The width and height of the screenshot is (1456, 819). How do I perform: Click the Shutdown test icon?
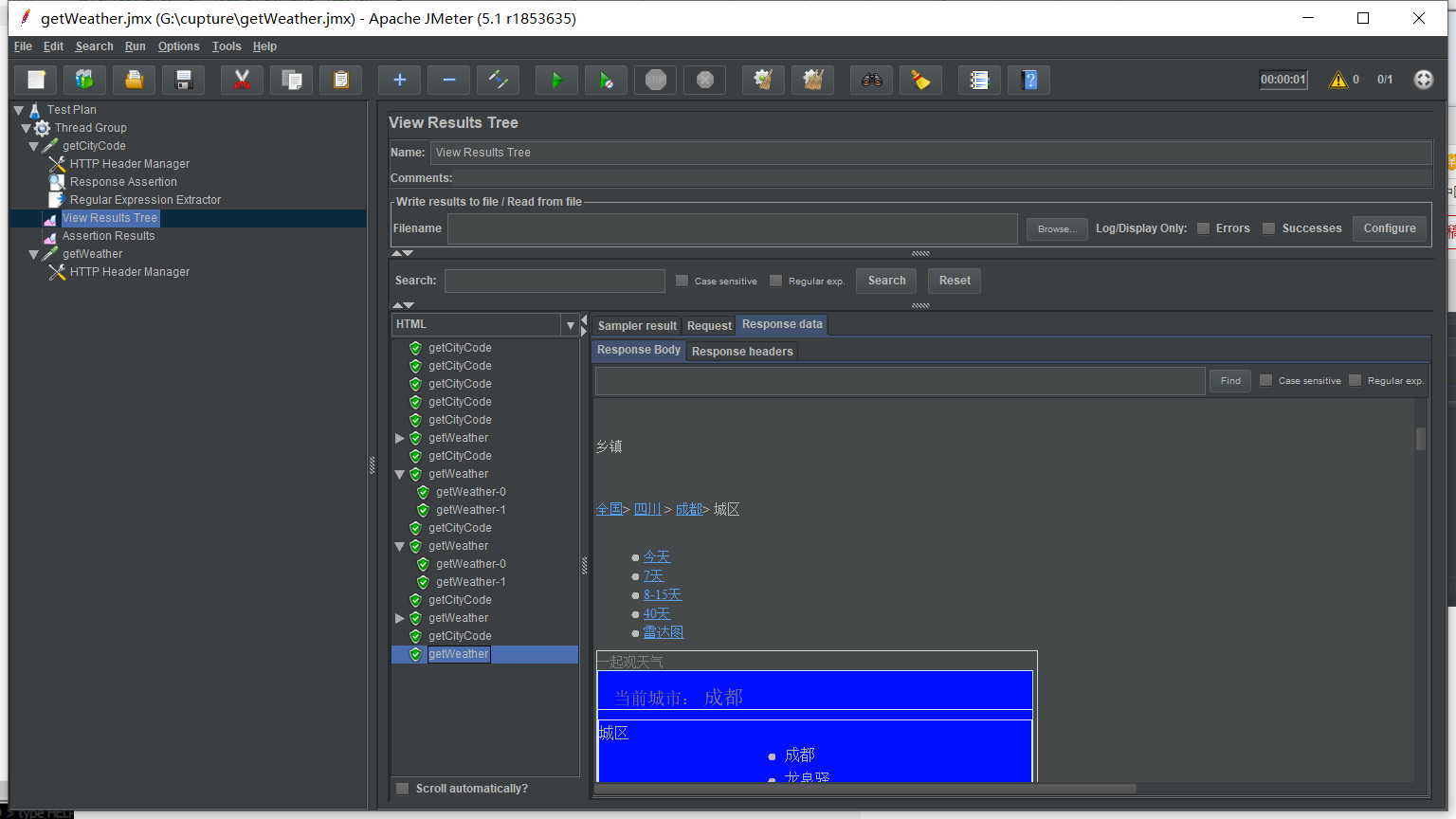pos(705,80)
